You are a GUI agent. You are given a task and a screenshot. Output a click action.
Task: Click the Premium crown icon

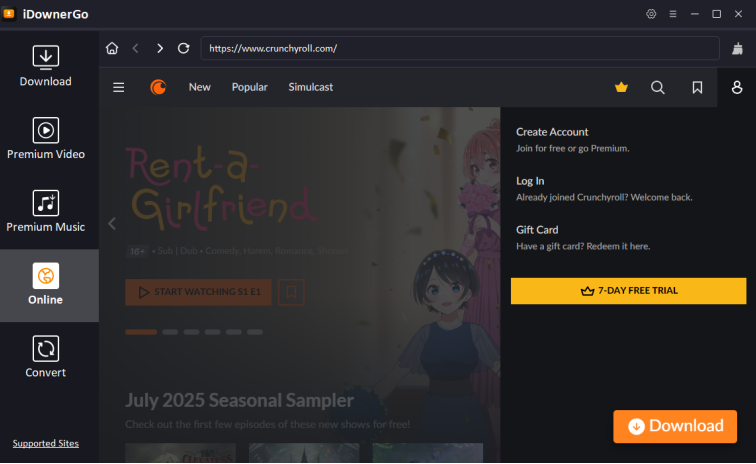tap(621, 87)
